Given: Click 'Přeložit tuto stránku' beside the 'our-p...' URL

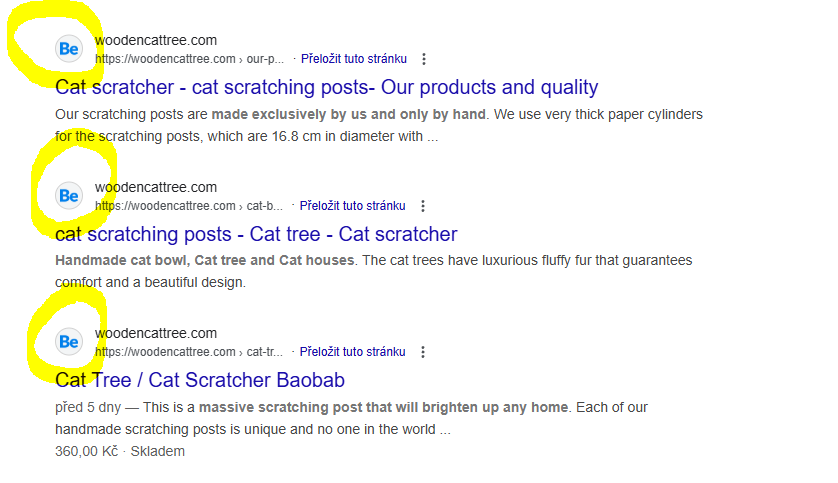Looking at the screenshot, I should (x=353, y=59).
